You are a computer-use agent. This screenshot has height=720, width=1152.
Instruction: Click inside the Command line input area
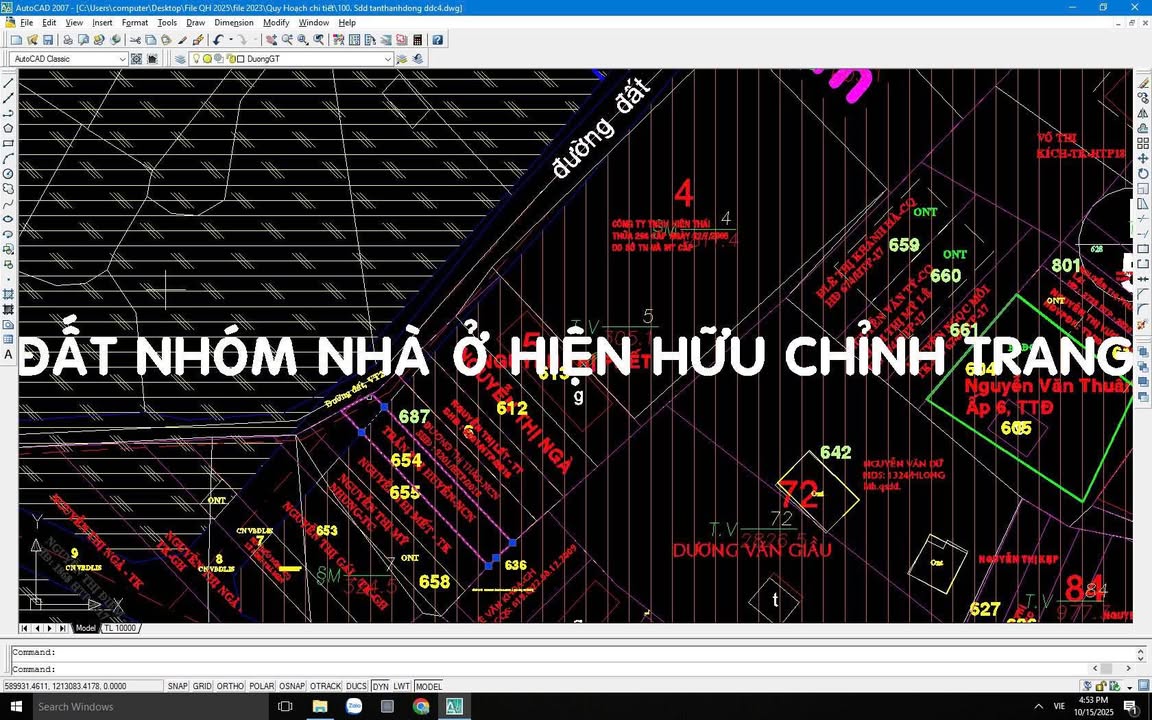coord(400,668)
